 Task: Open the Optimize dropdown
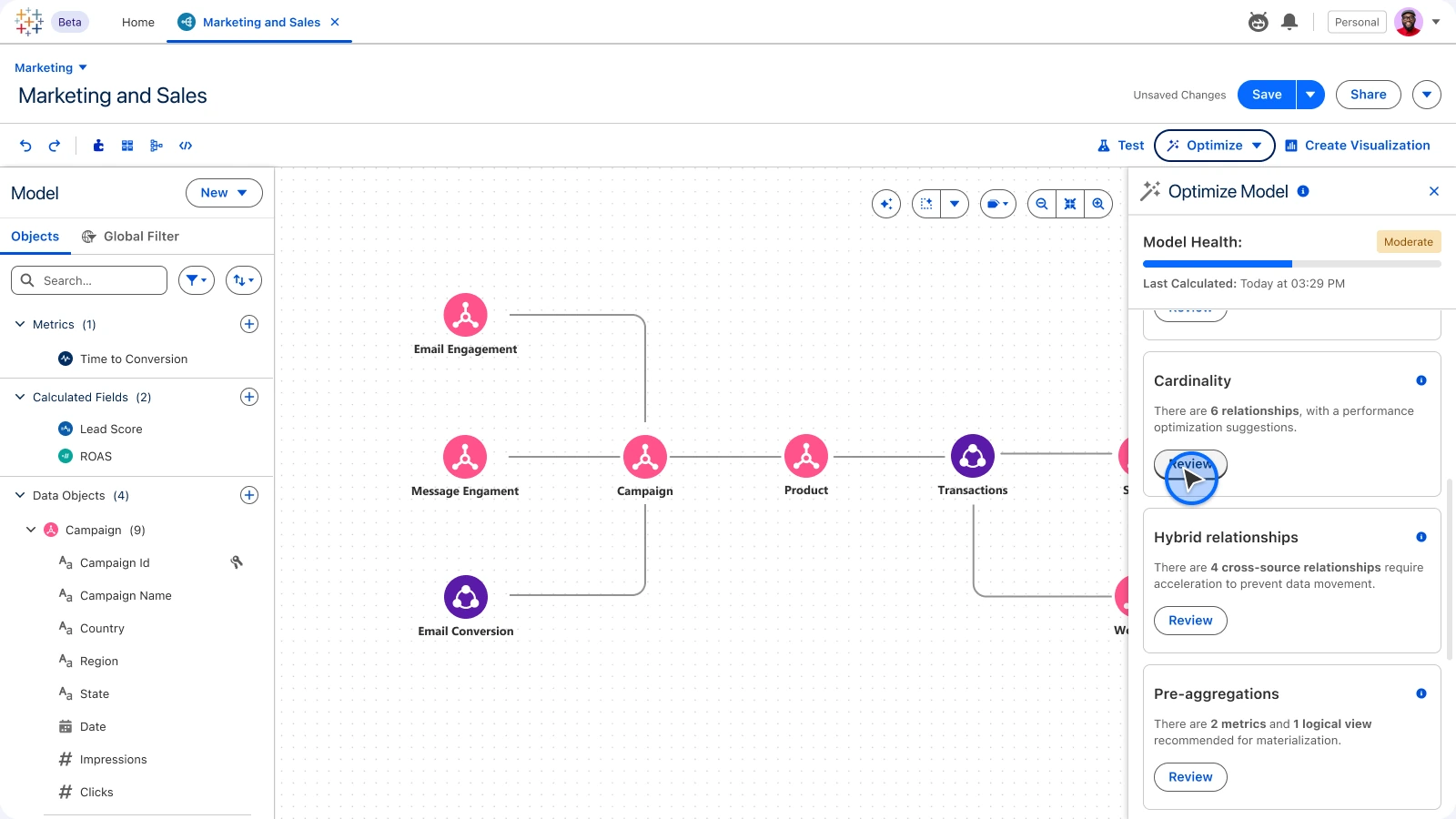pyautogui.click(x=1215, y=146)
